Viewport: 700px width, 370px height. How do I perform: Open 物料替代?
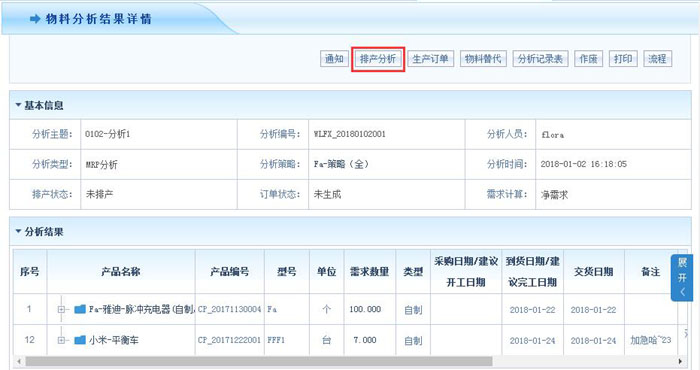point(483,58)
